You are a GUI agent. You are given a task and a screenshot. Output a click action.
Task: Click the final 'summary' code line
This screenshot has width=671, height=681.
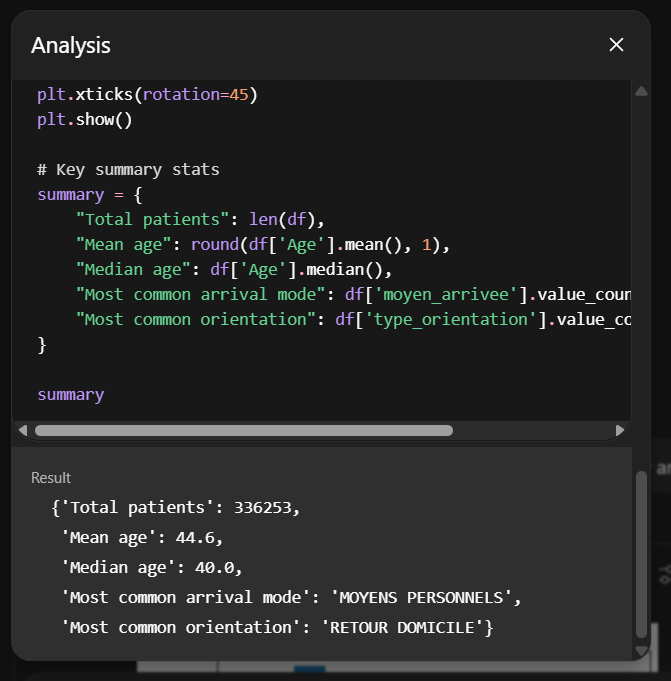(x=71, y=395)
